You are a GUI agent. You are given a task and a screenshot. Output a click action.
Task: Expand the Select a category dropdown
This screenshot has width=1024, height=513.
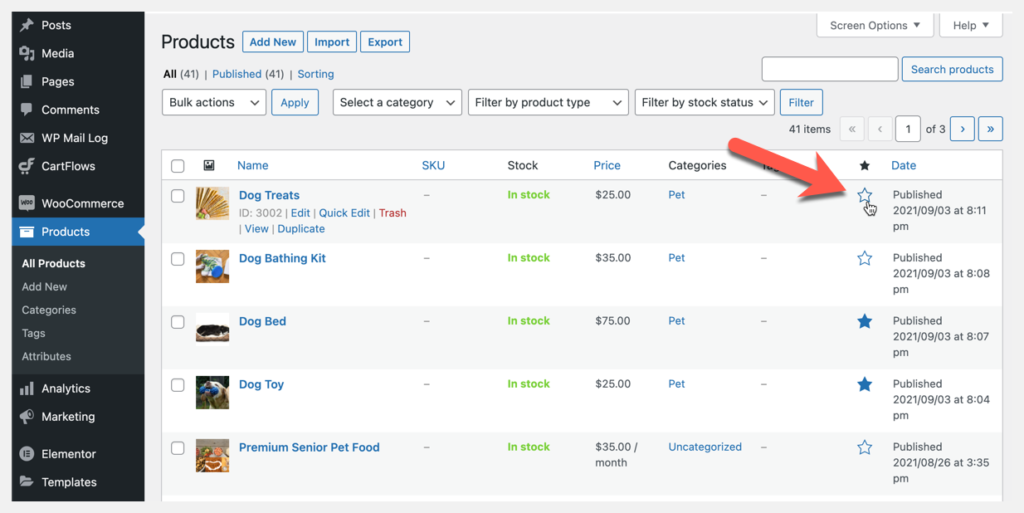pyautogui.click(x=397, y=102)
